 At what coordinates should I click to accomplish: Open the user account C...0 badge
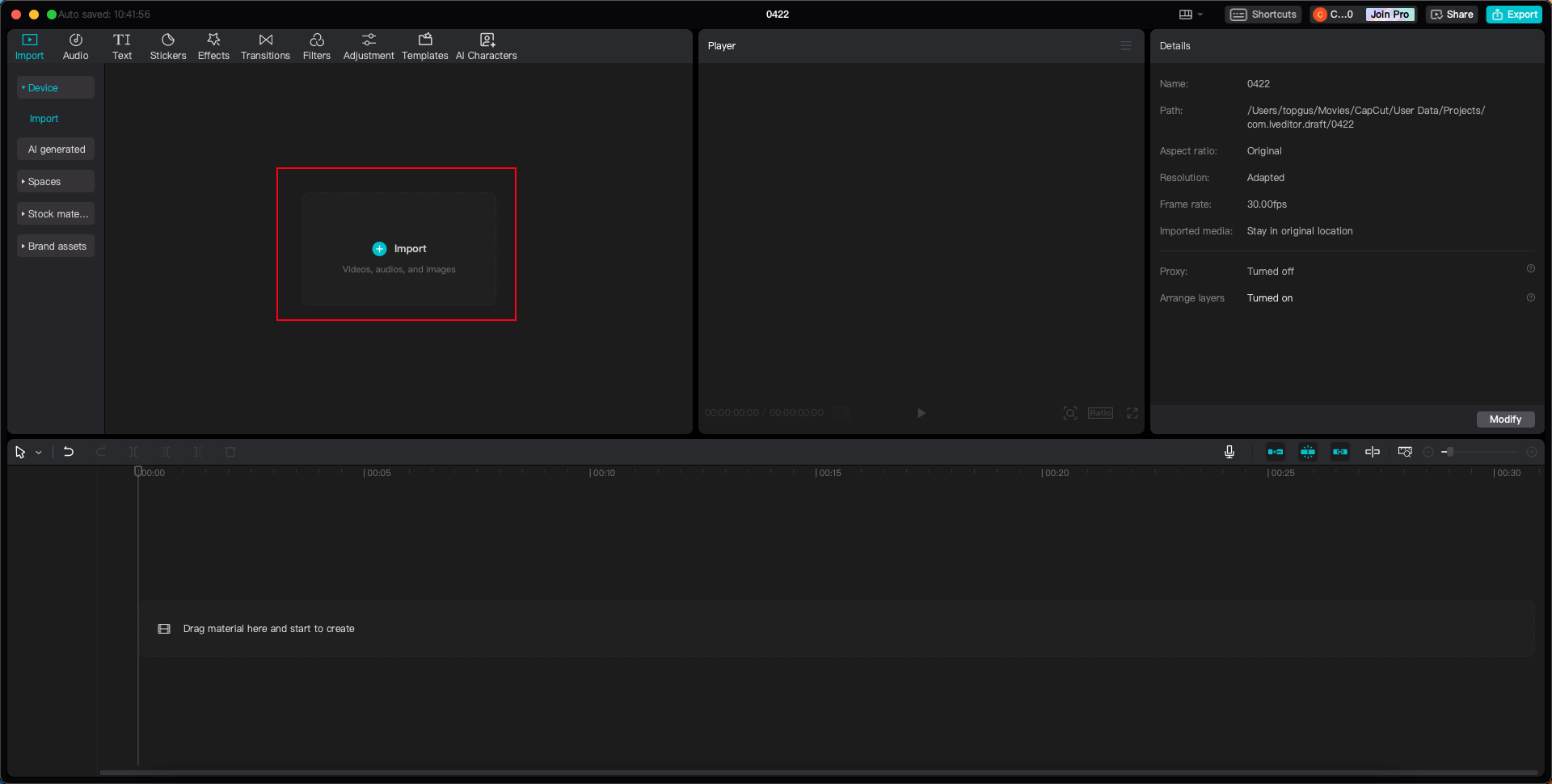click(1334, 15)
